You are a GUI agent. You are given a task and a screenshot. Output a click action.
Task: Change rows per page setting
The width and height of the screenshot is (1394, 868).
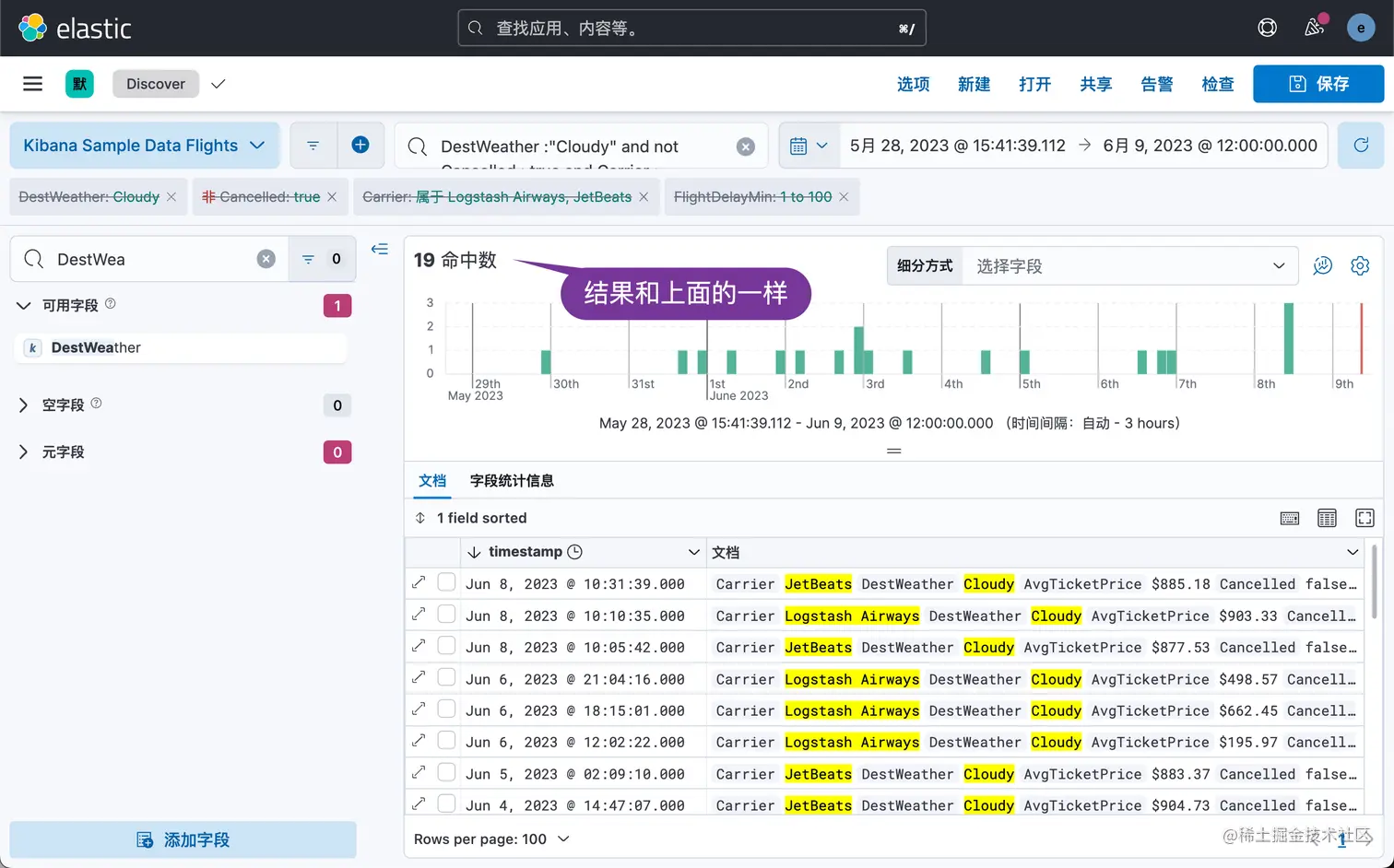click(x=491, y=839)
